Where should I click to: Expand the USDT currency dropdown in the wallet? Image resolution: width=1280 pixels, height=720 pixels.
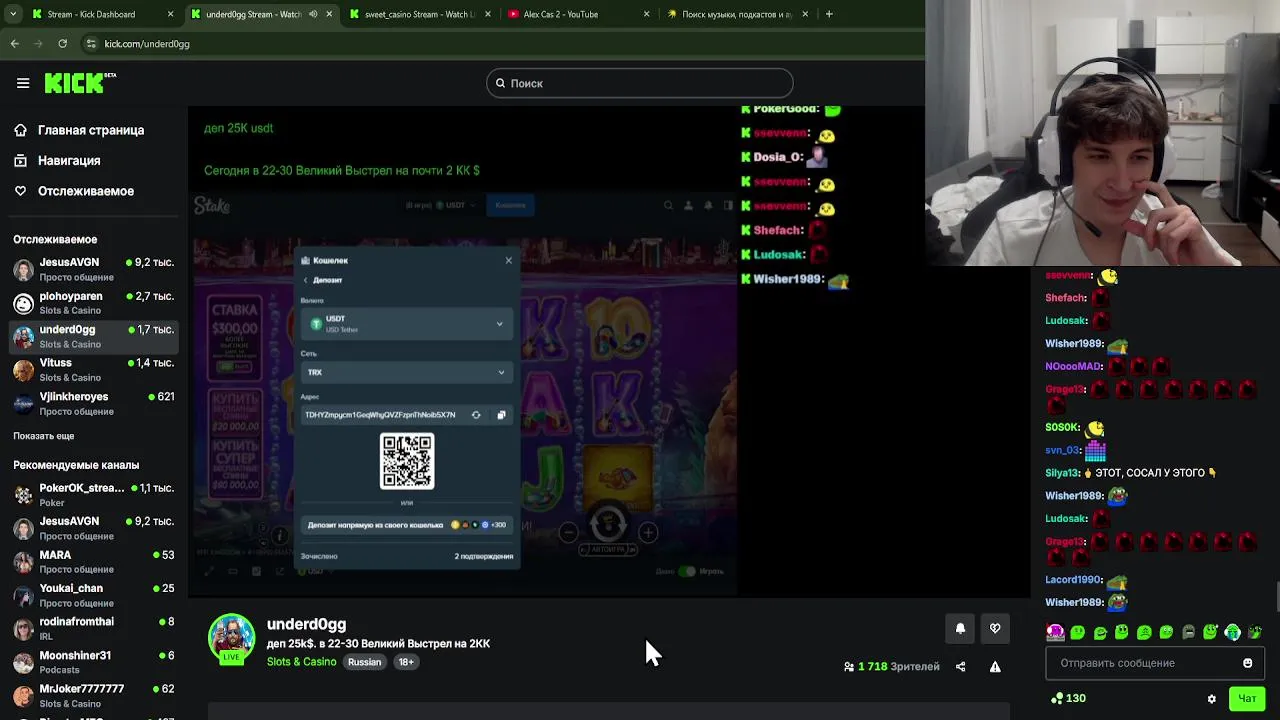[x=407, y=323]
